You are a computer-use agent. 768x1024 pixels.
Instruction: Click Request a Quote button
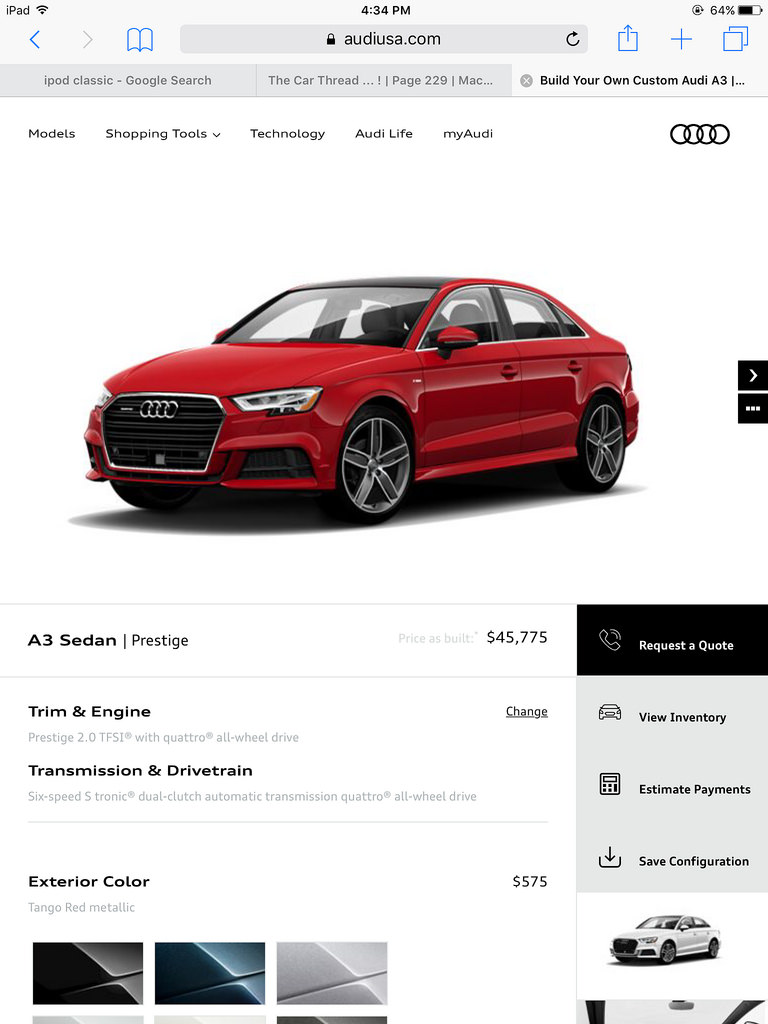coord(672,640)
